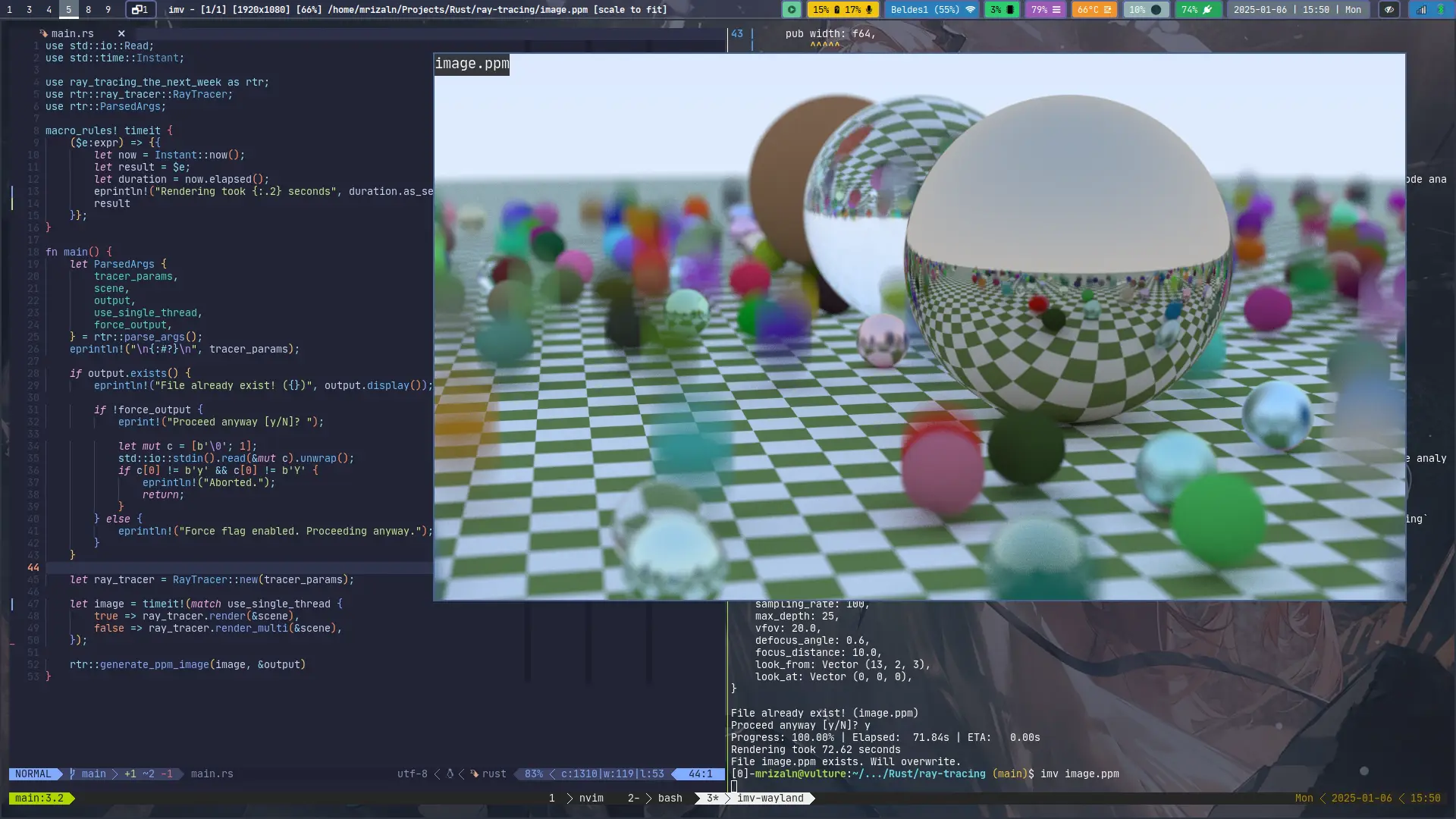Switch to workspace 3

(29, 10)
